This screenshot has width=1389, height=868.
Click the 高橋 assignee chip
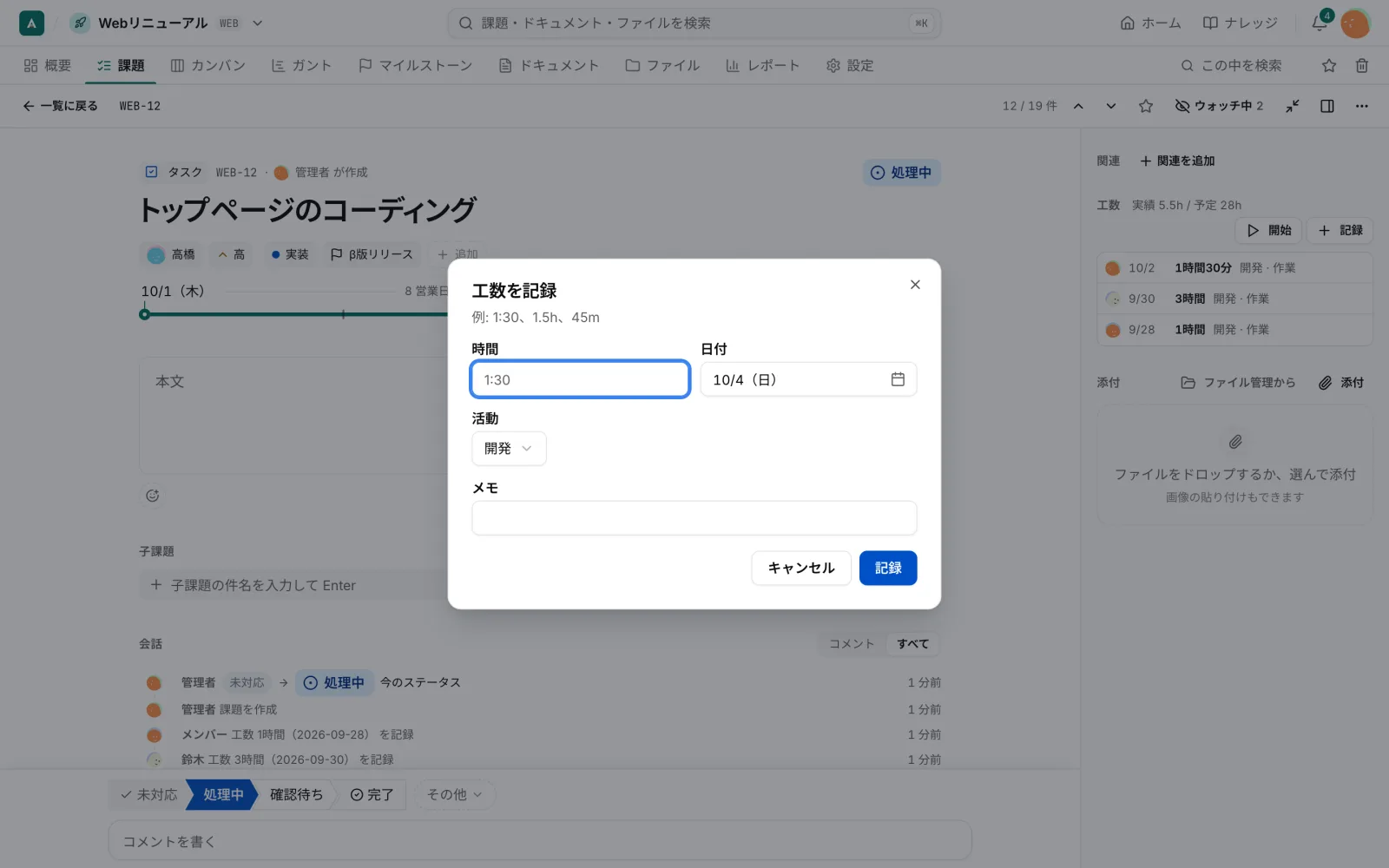171,254
